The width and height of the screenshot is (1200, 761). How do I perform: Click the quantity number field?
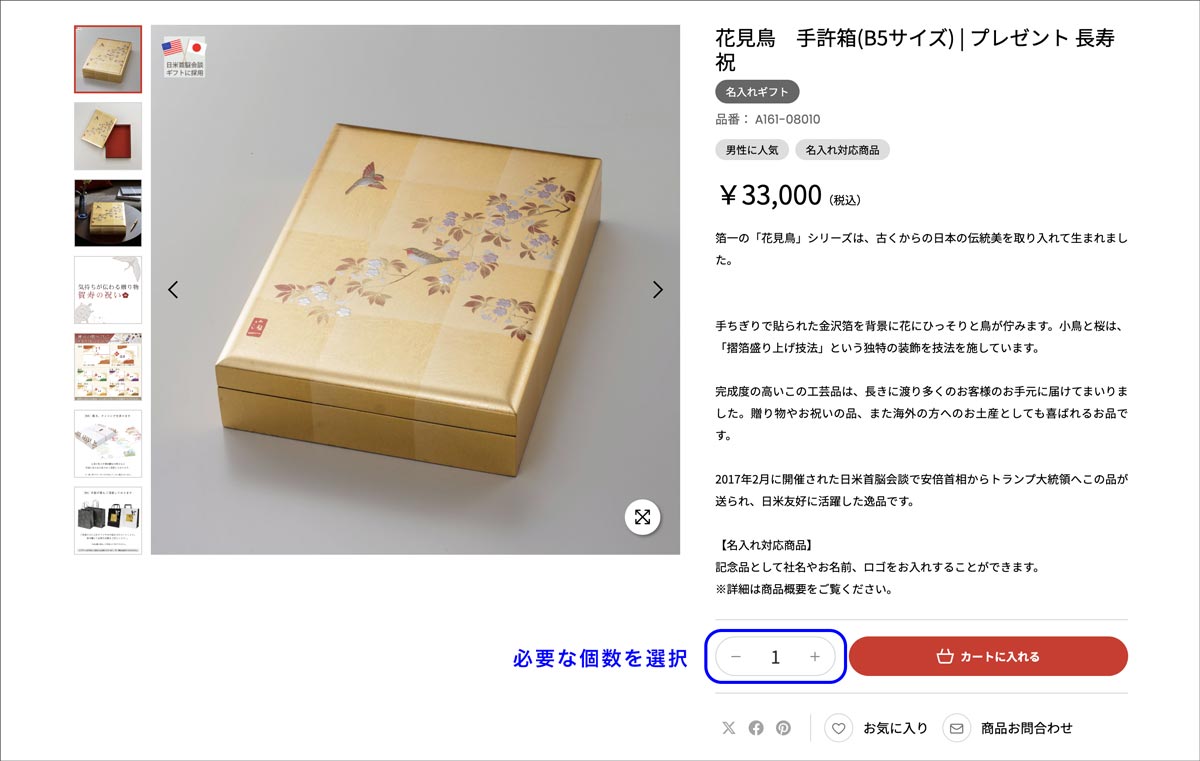[x=775, y=657]
